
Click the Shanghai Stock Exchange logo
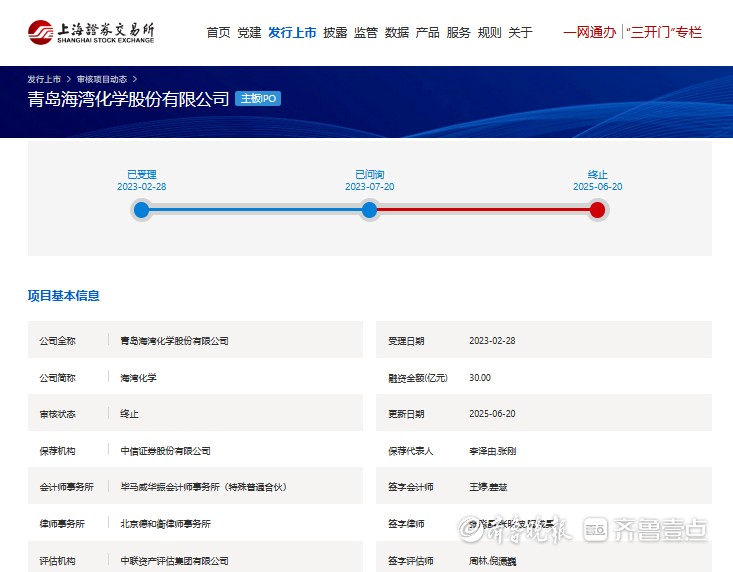click(91, 32)
